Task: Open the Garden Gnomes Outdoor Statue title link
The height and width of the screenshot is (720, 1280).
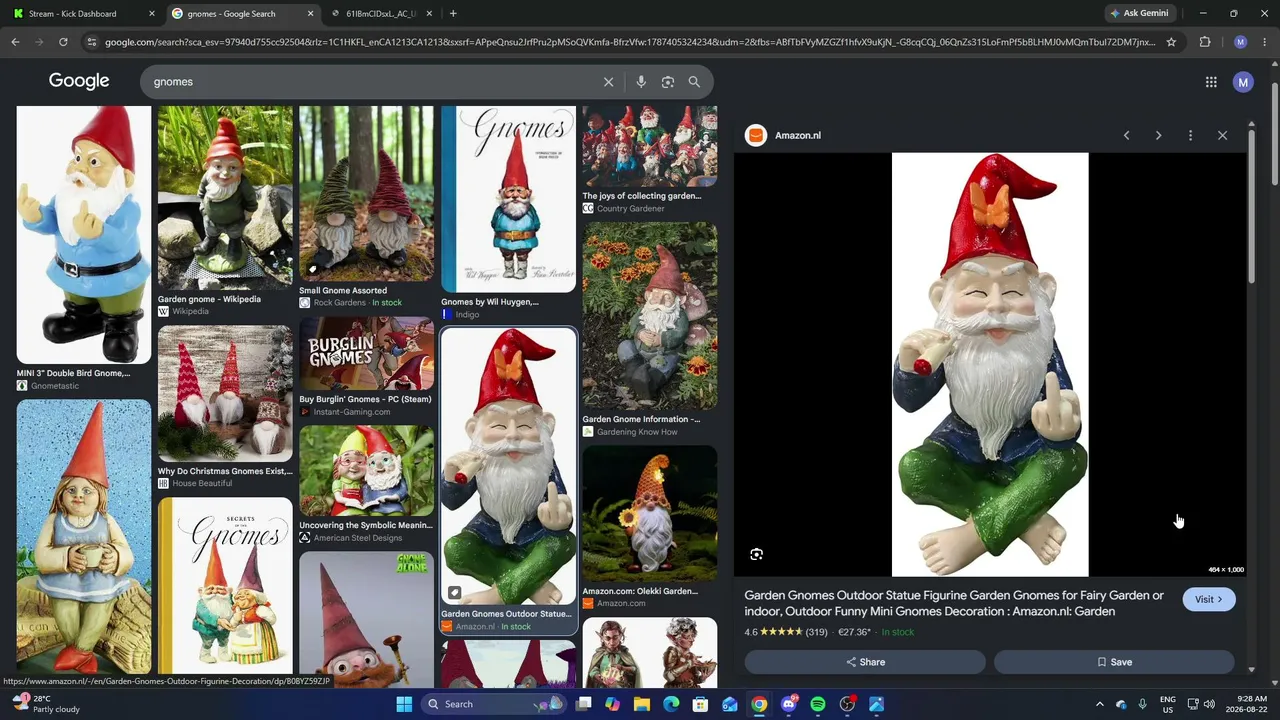Action: pyautogui.click(x=954, y=603)
